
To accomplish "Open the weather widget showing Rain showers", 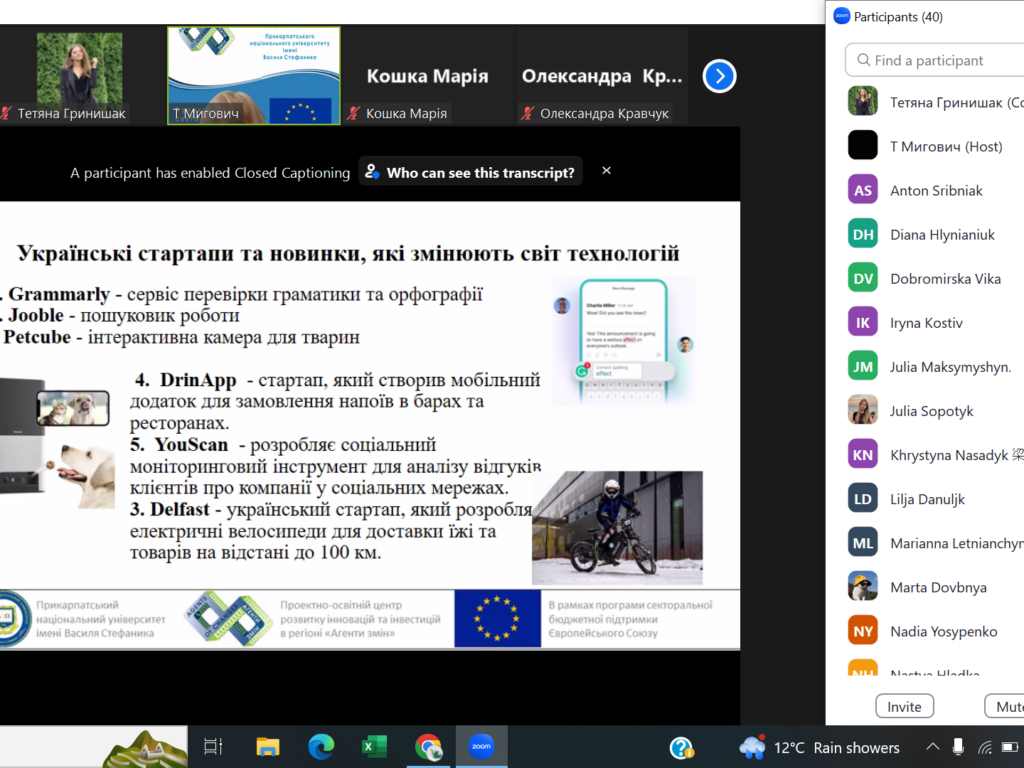I will (819, 747).
